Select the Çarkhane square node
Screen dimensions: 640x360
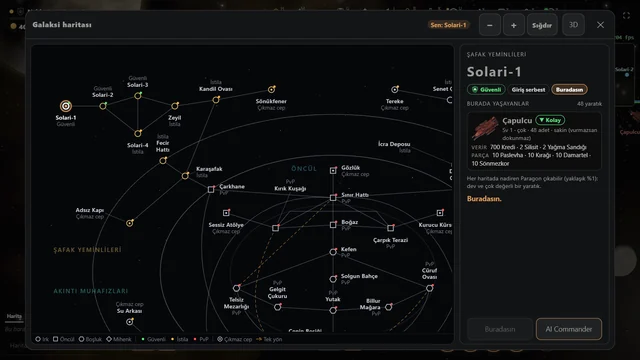coord(211,189)
